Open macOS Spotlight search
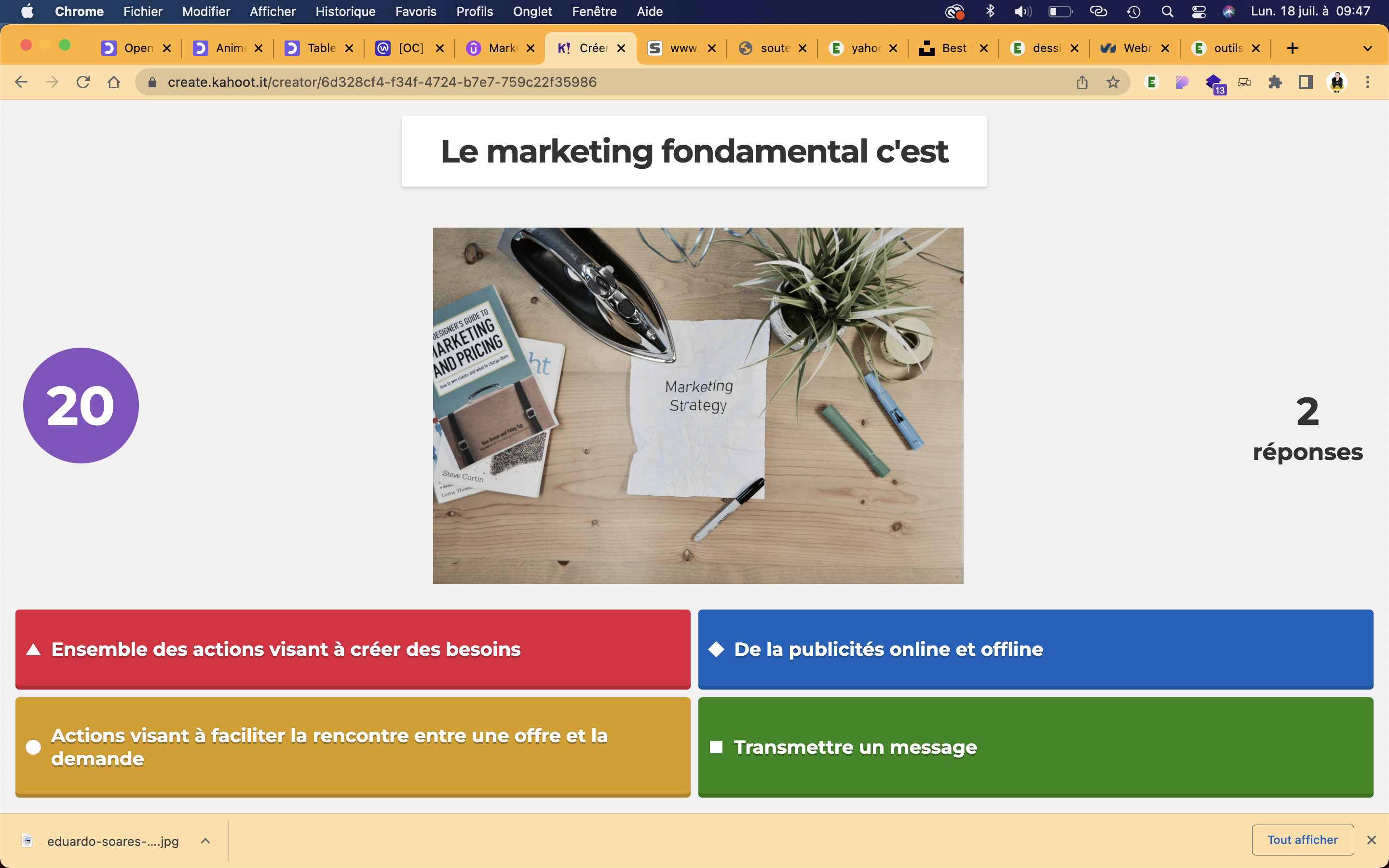This screenshot has height=868, width=1389. (x=1167, y=12)
